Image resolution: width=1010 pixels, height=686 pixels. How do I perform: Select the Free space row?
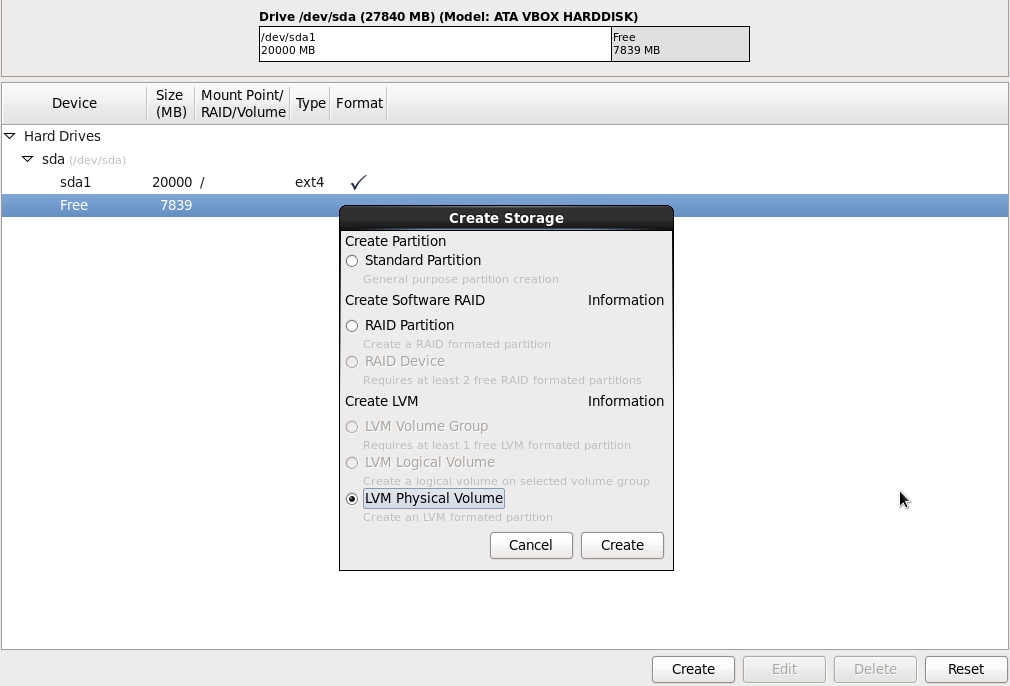74,205
